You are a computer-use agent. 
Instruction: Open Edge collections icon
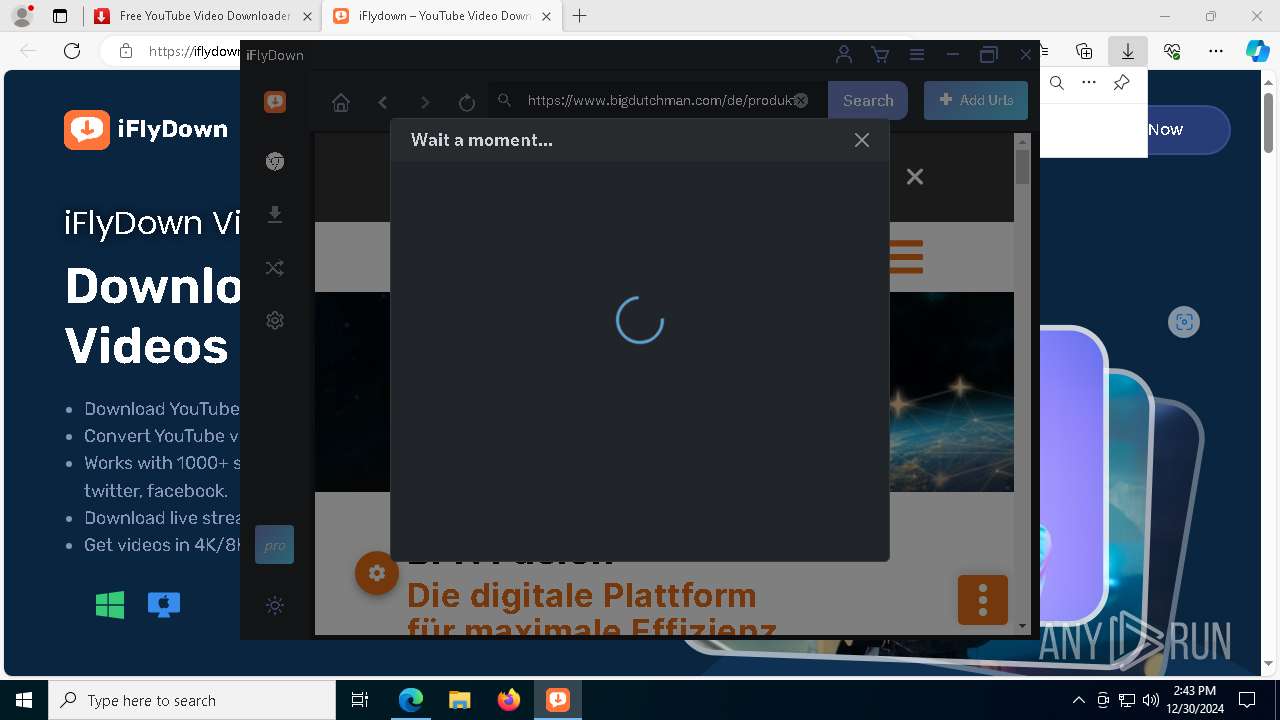[1084, 51]
